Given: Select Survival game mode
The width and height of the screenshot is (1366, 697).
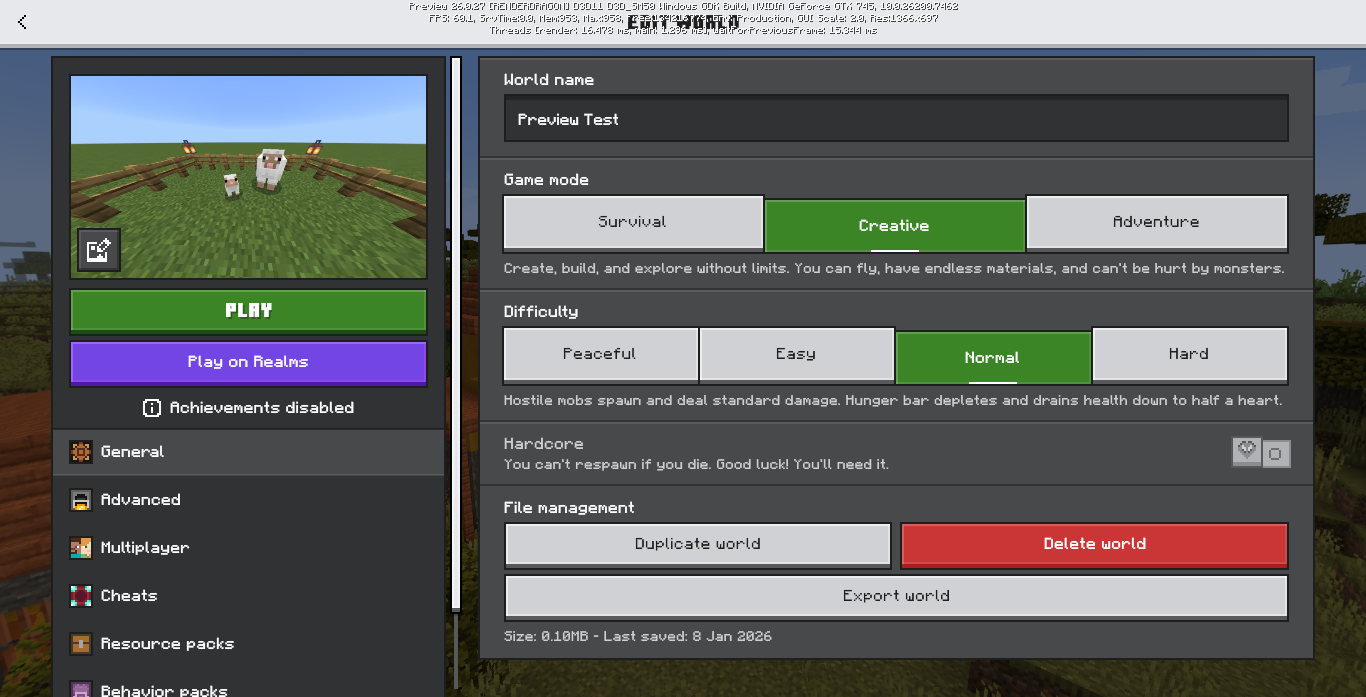Looking at the screenshot, I should click(632, 222).
